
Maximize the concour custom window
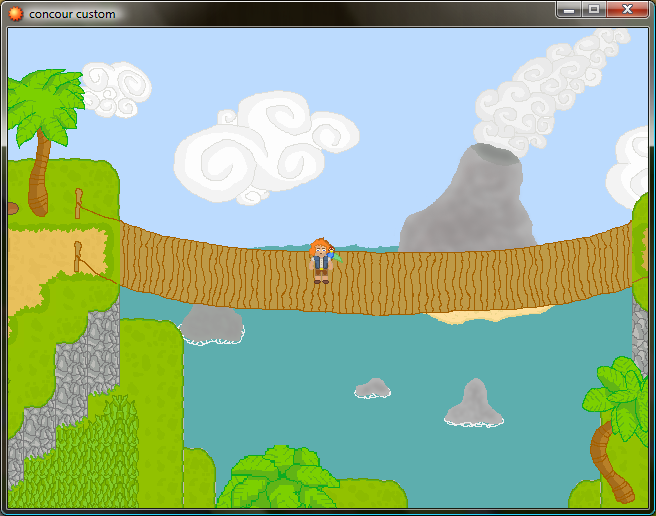[x=594, y=9]
